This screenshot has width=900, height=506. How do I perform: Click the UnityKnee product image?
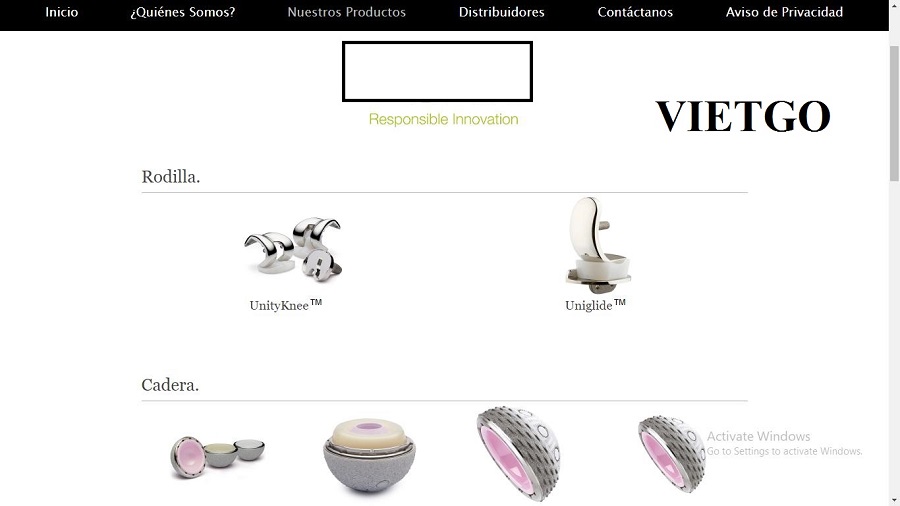(293, 248)
